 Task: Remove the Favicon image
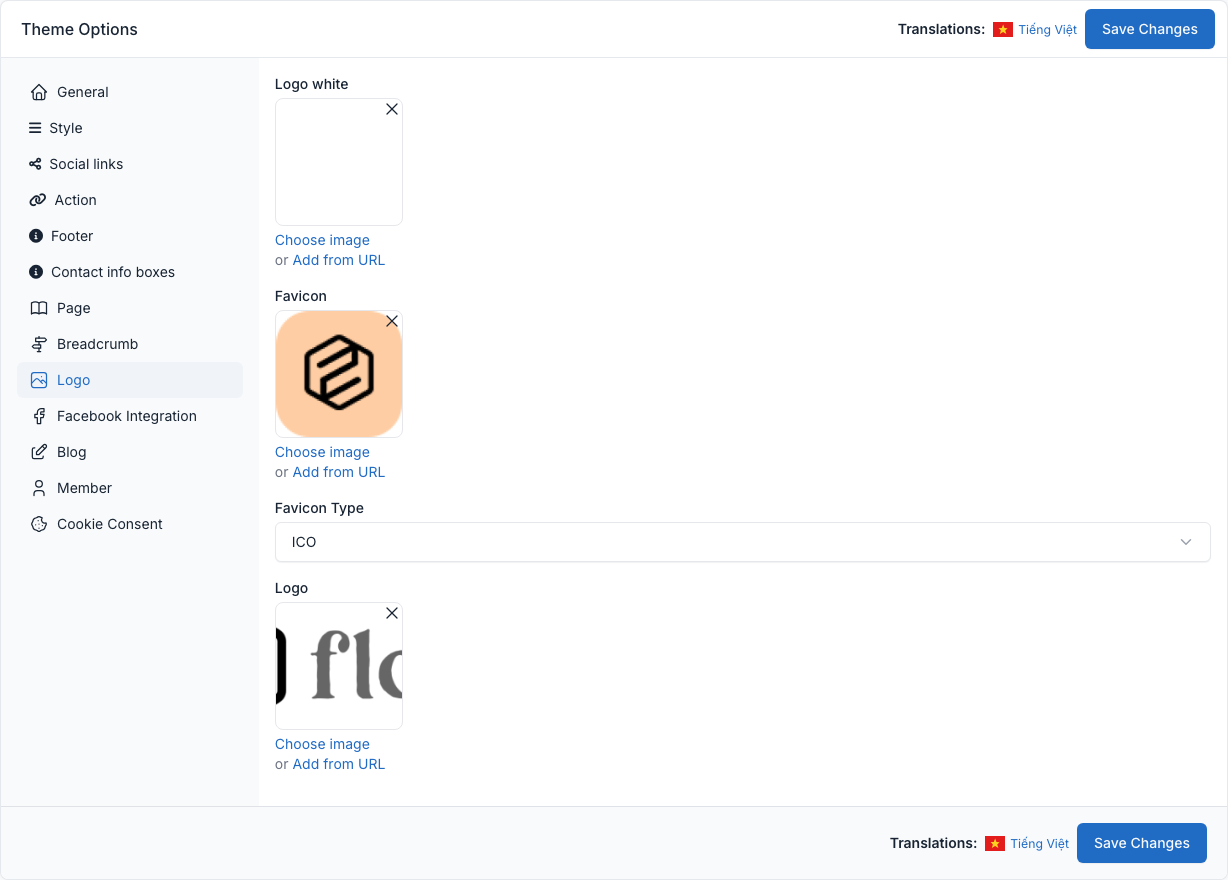coord(392,321)
